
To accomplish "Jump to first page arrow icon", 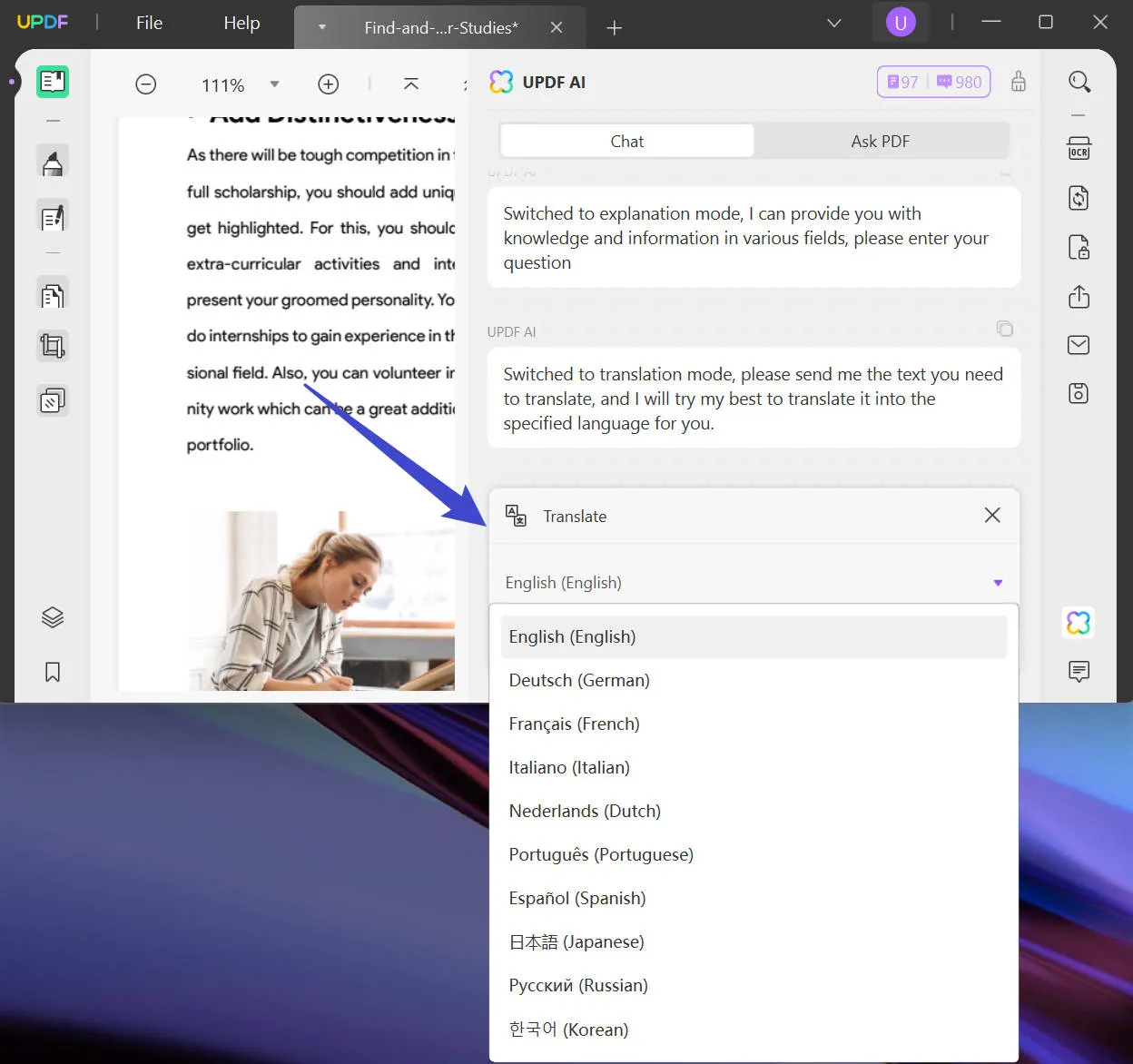I will point(410,84).
